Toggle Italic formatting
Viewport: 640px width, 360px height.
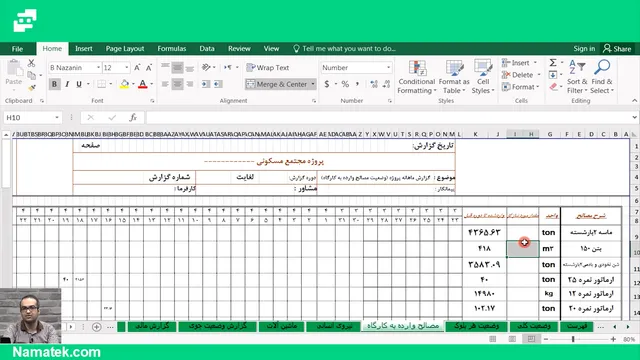[67, 84]
